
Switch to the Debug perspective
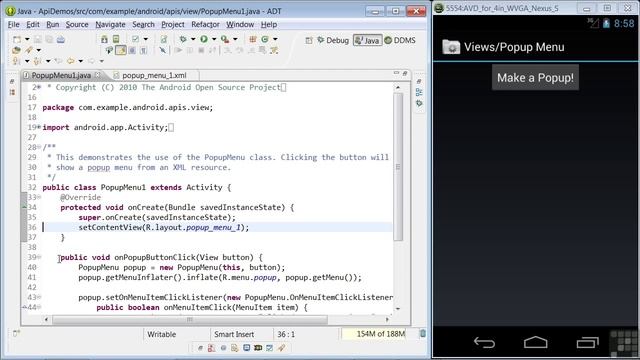[333, 40]
